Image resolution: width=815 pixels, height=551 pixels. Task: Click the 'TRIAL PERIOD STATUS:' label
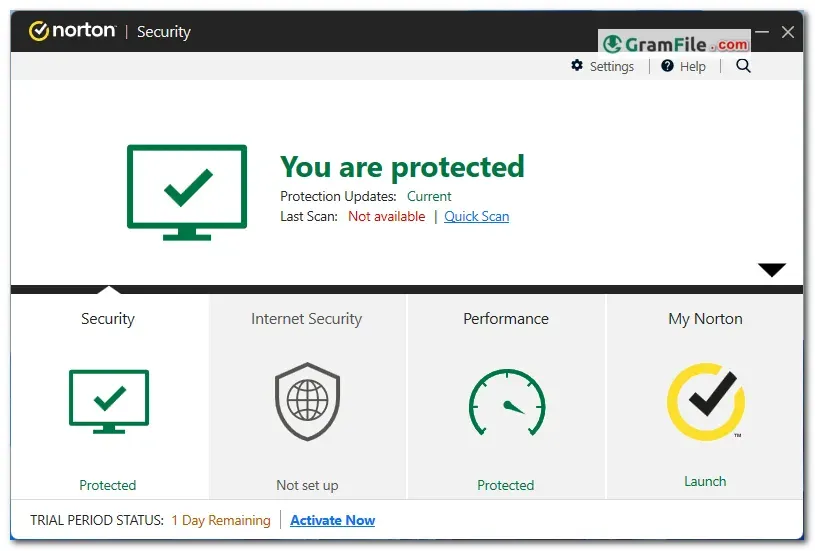point(97,520)
